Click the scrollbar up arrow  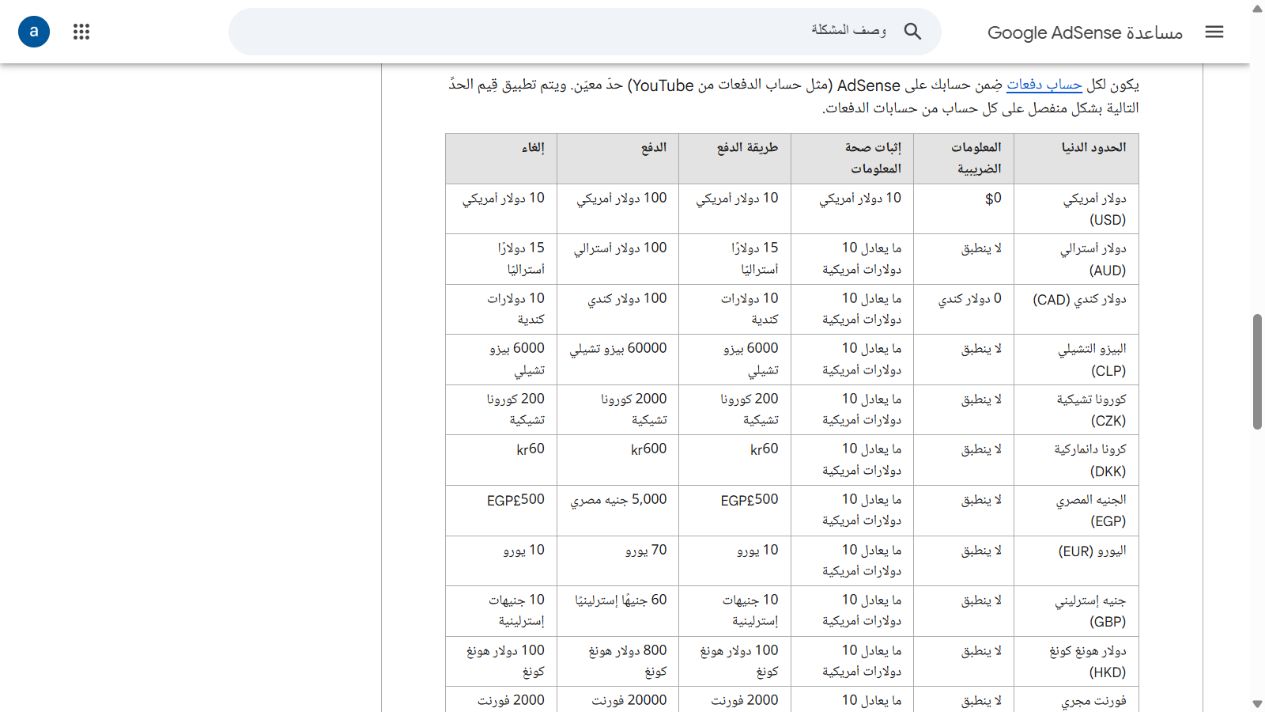click(x=1257, y=8)
